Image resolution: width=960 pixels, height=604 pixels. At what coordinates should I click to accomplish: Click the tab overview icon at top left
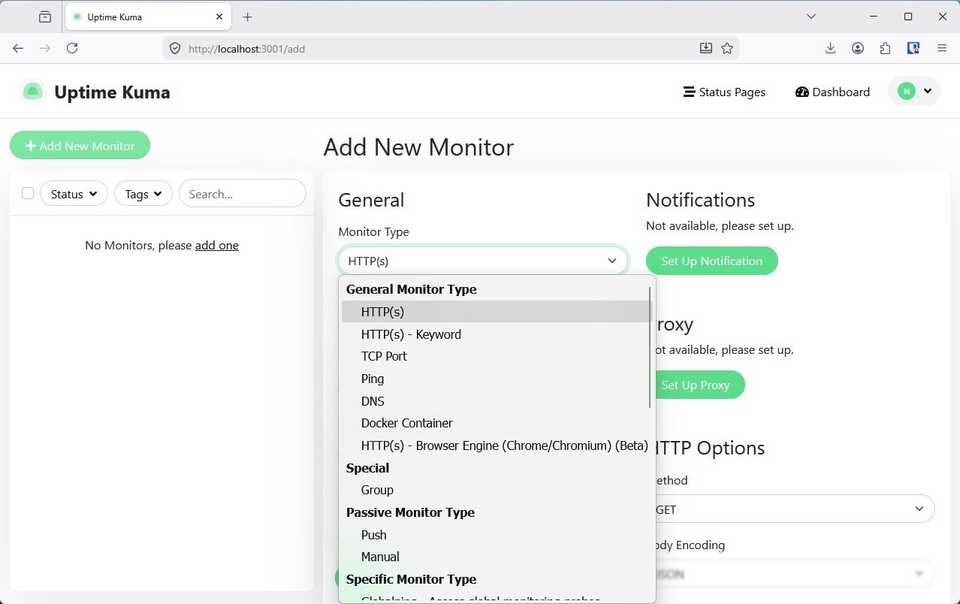(x=45, y=17)
